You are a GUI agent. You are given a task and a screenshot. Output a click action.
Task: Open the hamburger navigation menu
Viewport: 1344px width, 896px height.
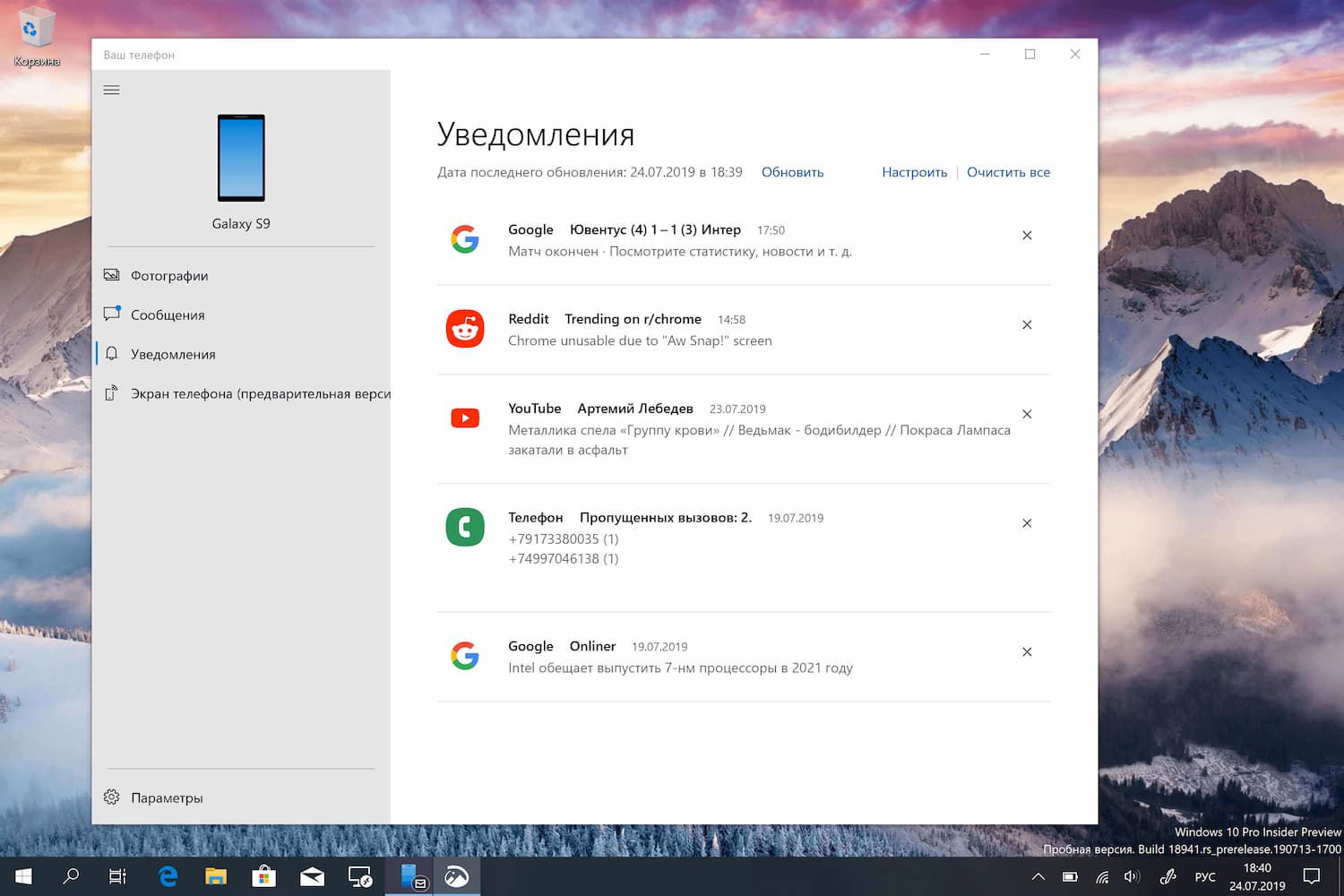click(111, 90)
